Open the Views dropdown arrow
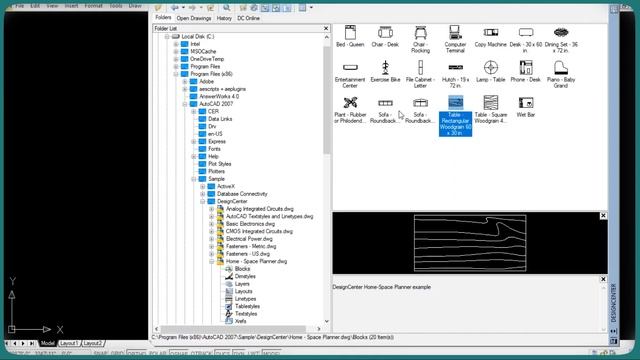The image size is (640, 360). click(311, 7)
